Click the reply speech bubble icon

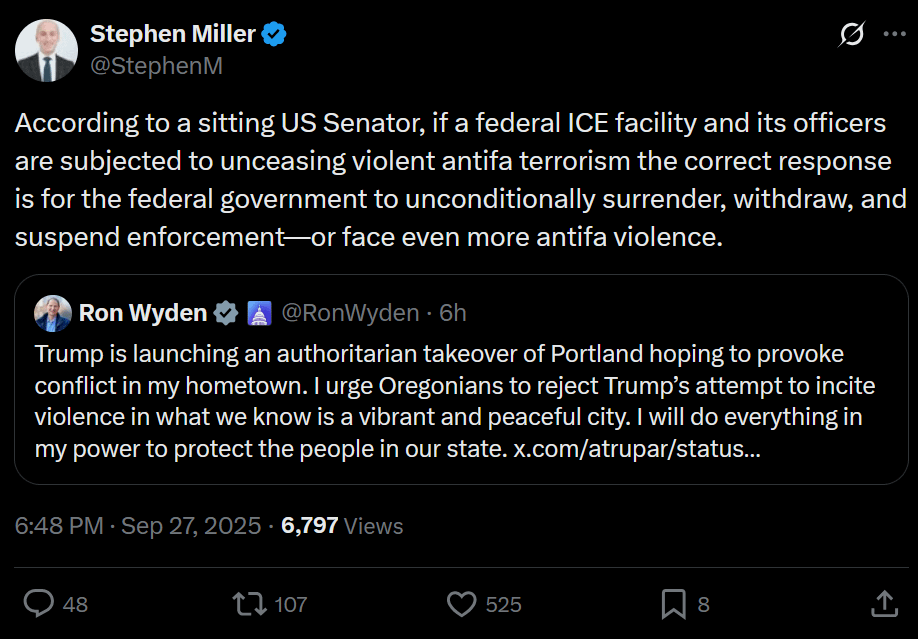[39, 603]
